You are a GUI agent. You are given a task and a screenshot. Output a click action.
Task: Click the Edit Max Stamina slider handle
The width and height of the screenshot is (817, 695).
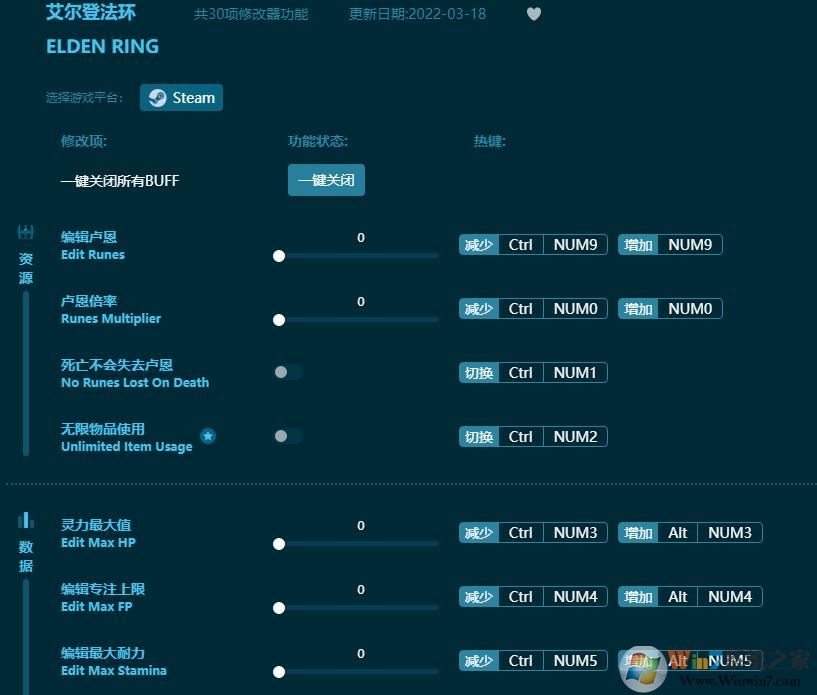coord(279,672)
